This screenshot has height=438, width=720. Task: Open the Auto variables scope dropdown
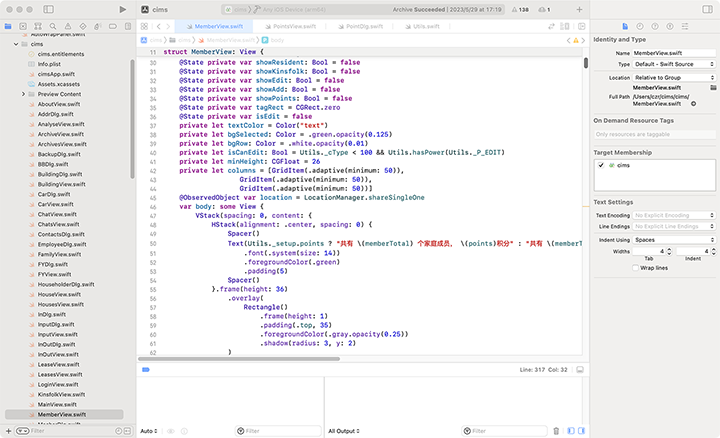(x=149, y=431)
